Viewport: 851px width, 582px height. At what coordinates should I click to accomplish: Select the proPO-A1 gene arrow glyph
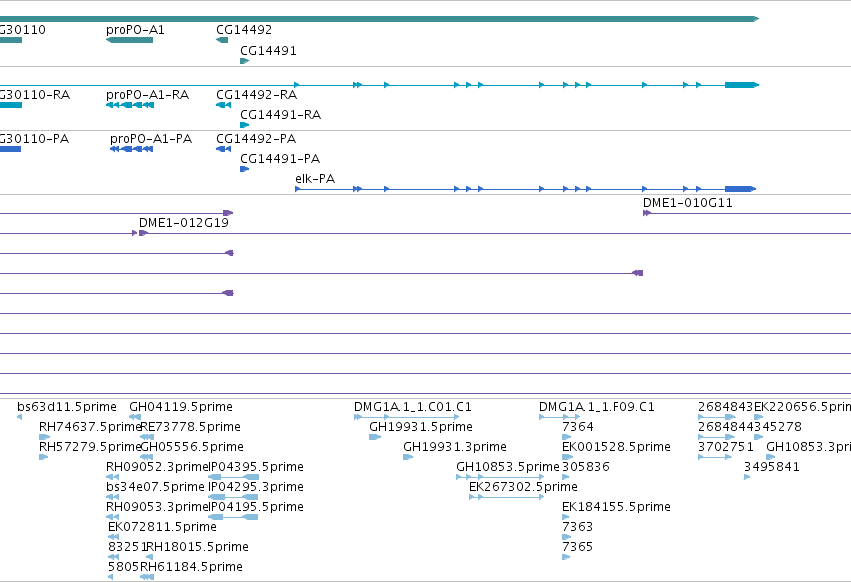[129, 40]
